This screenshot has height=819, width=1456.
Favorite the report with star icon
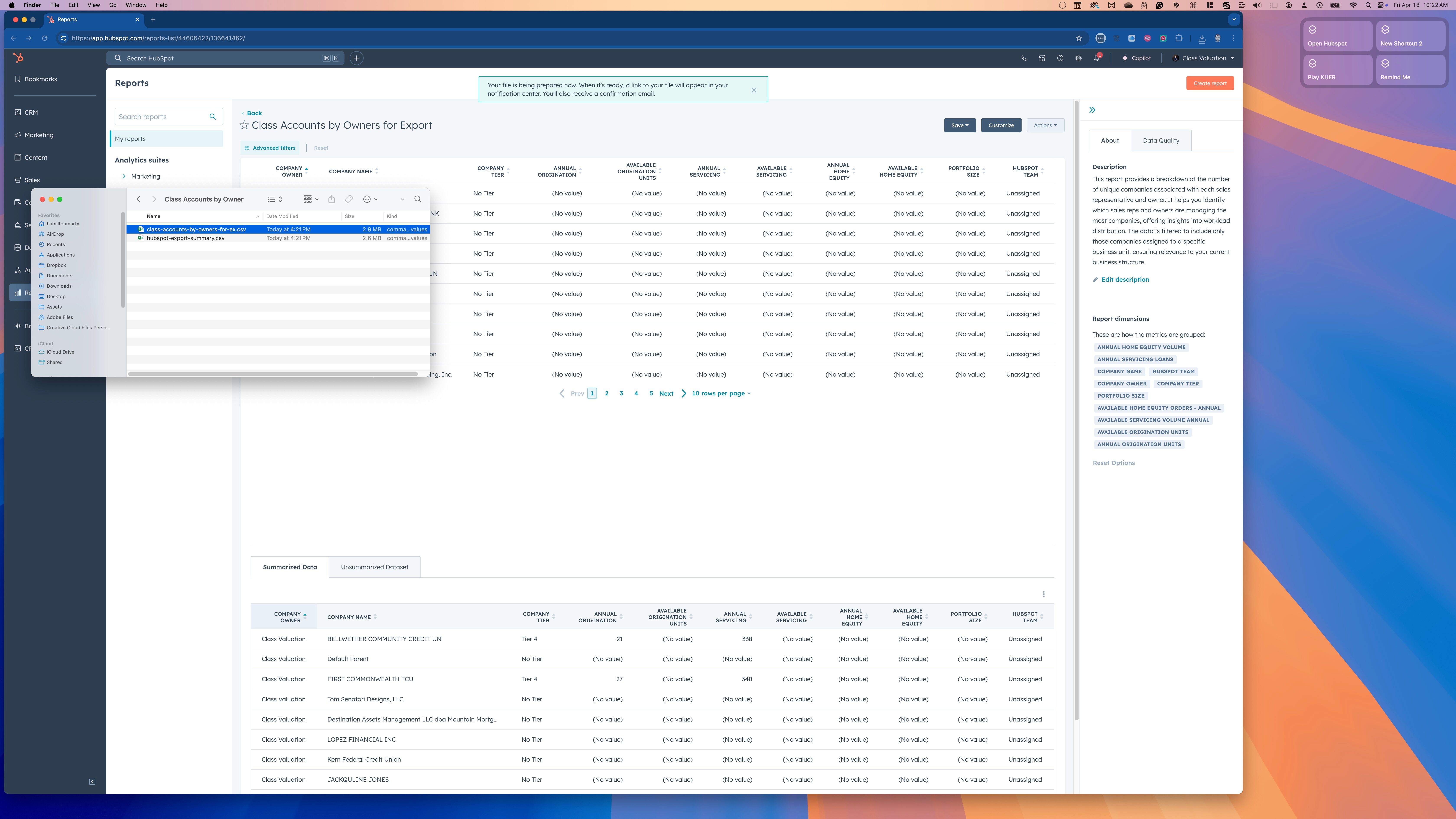click(x=244, y=125)
